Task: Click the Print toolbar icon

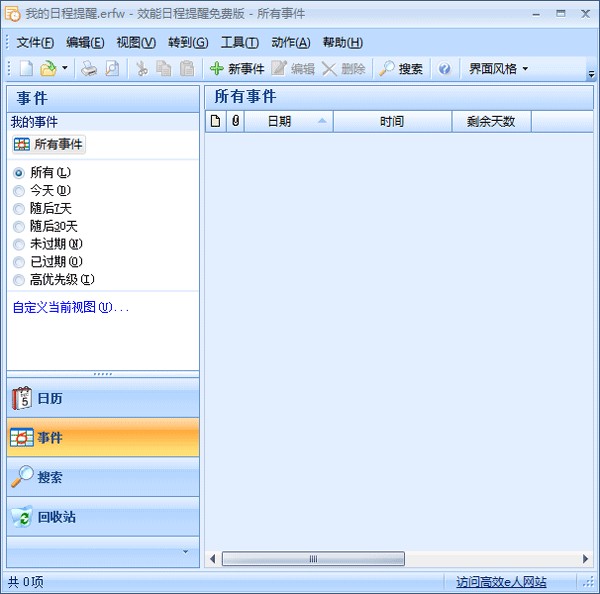Action: pos(89,69)
